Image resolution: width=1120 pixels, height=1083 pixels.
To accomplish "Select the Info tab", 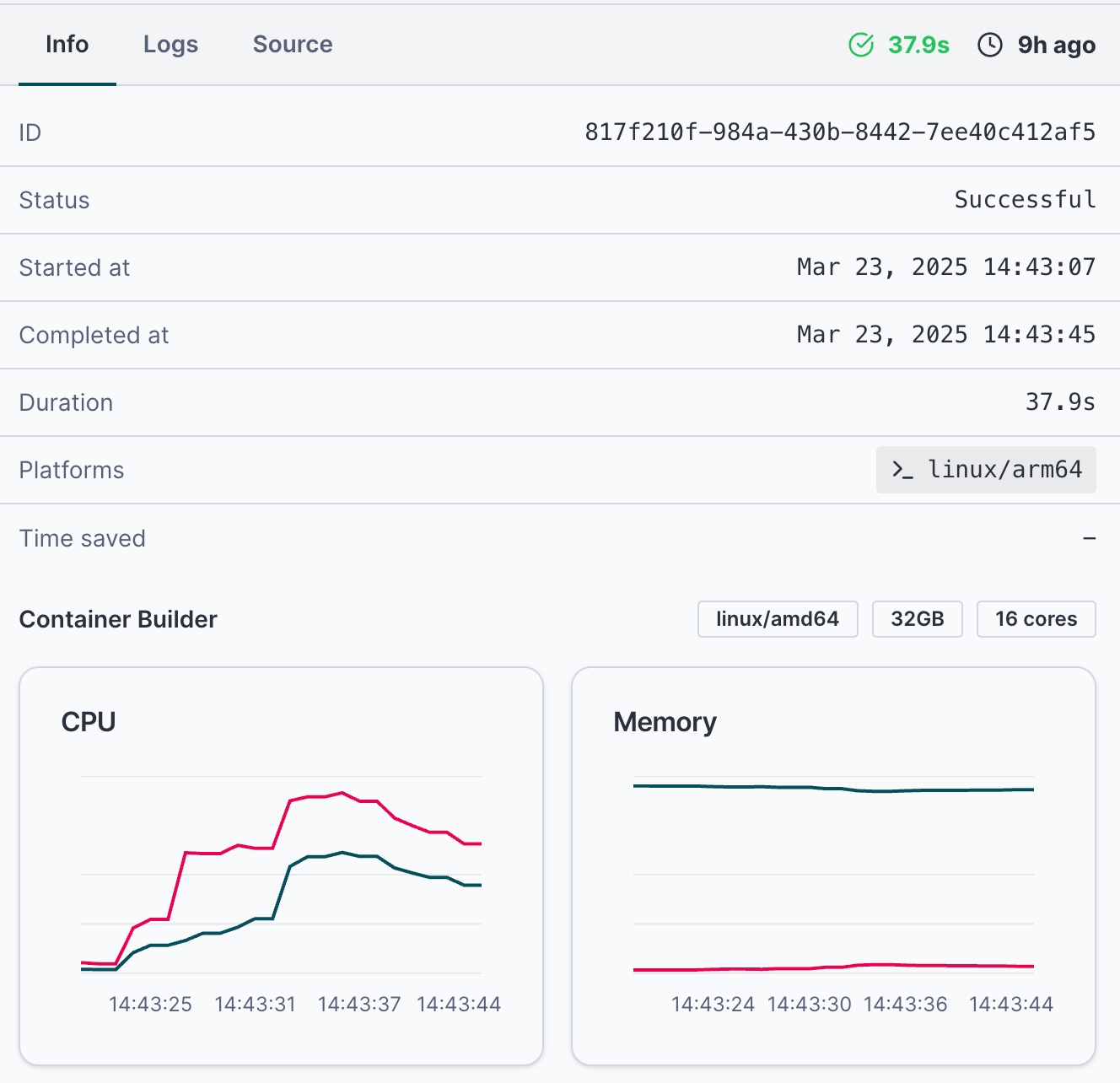I will [x=67, y=45].
